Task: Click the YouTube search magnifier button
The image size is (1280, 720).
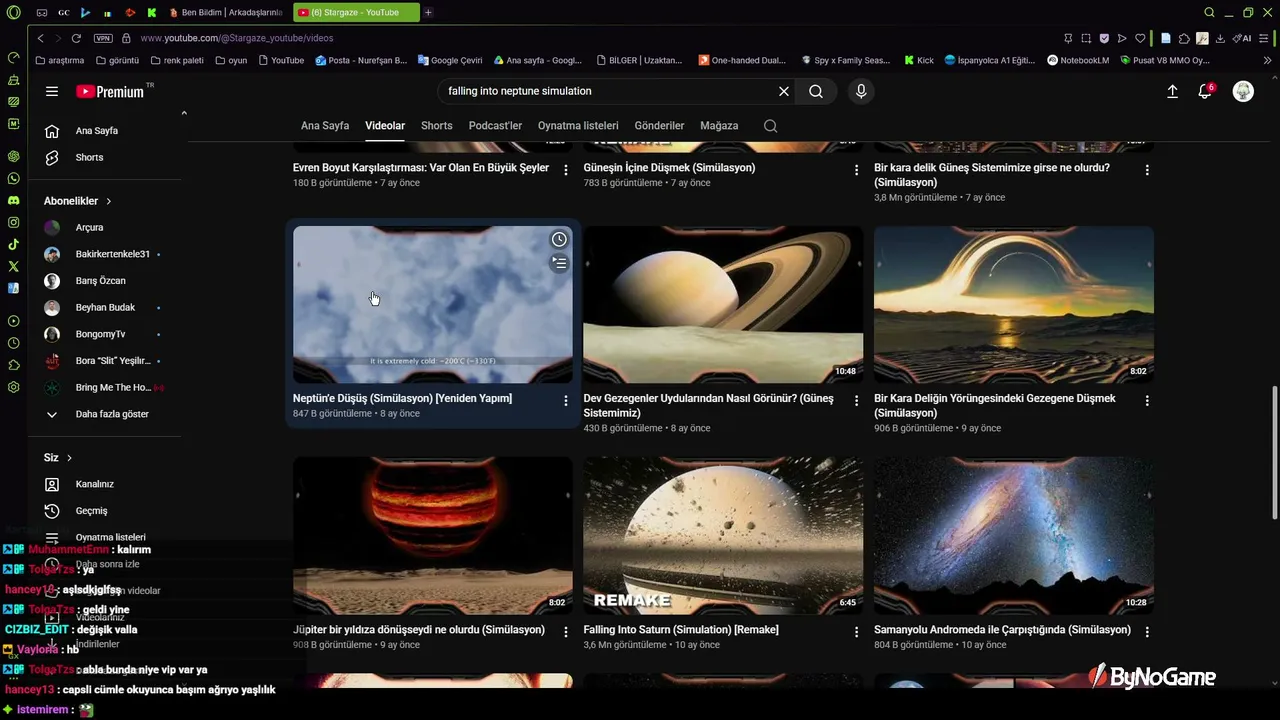Action: (x=816, y=91)
